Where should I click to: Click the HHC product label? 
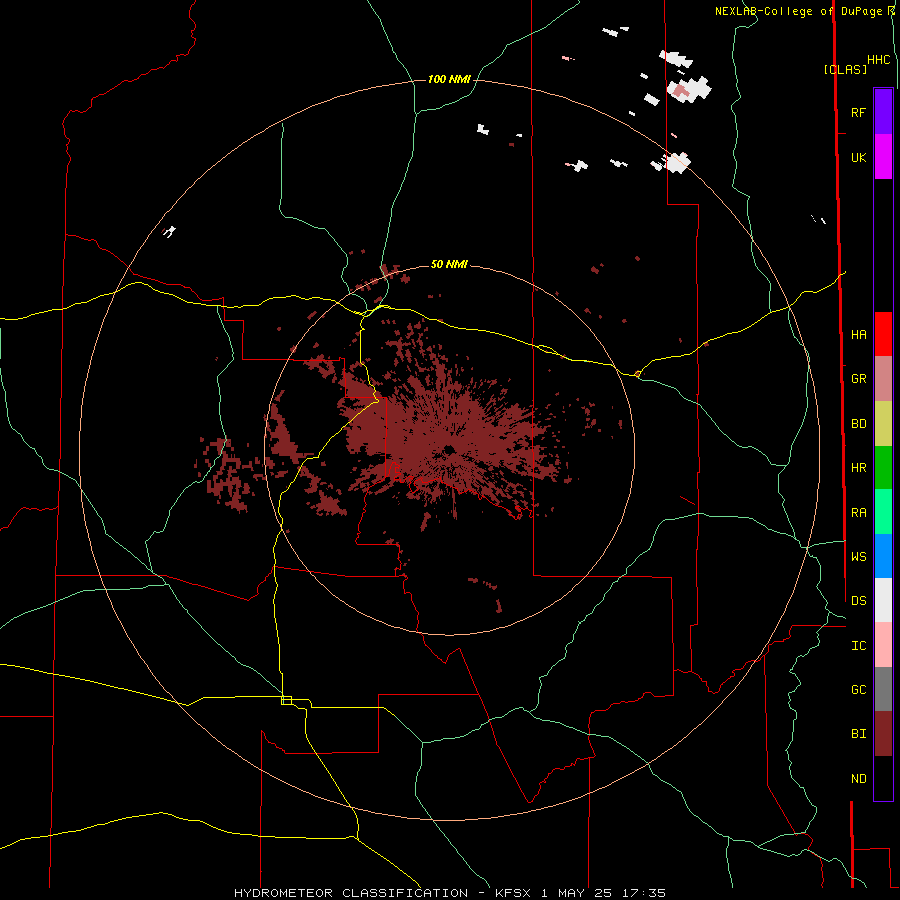pyautogui.click(x=878, y=60)
